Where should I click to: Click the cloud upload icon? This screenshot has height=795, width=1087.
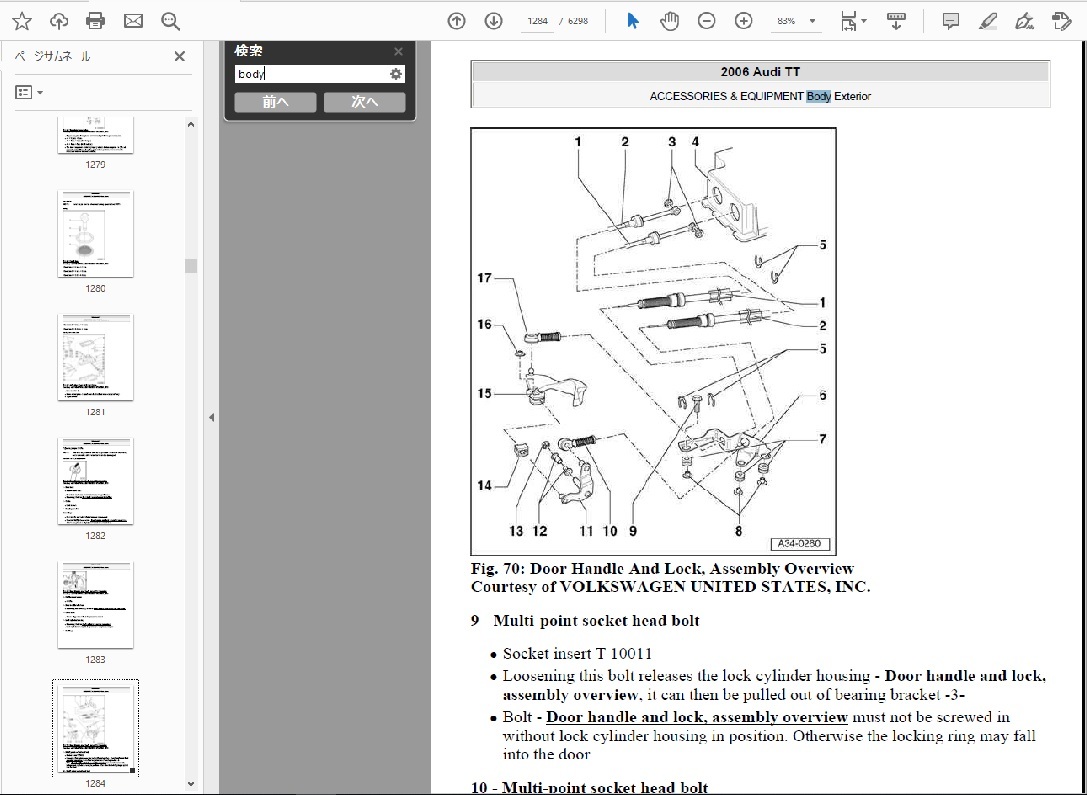(x=59, y=21)
